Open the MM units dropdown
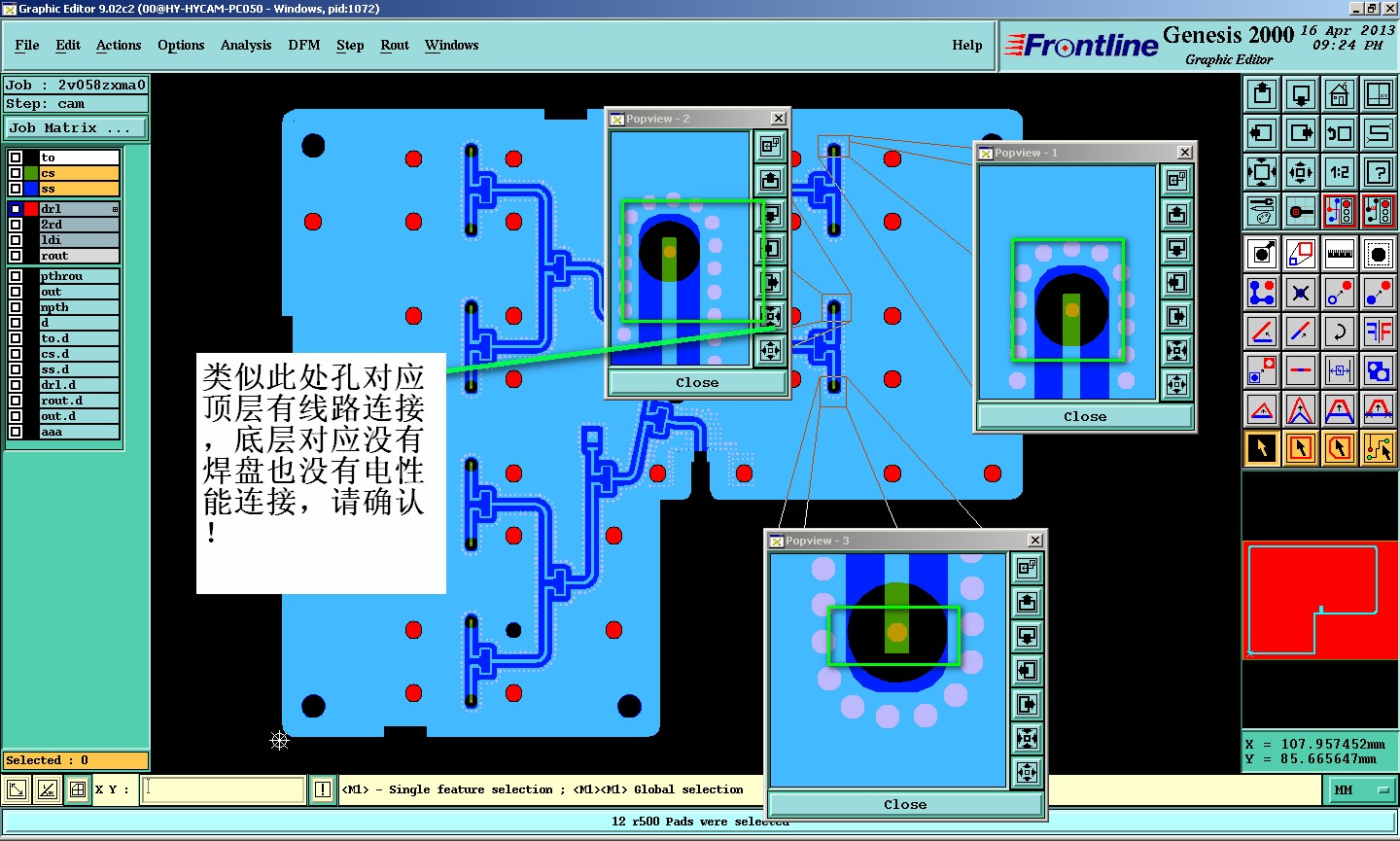Image resolution: width=1400 pixels, height=841 pixels. point(1360,790)
